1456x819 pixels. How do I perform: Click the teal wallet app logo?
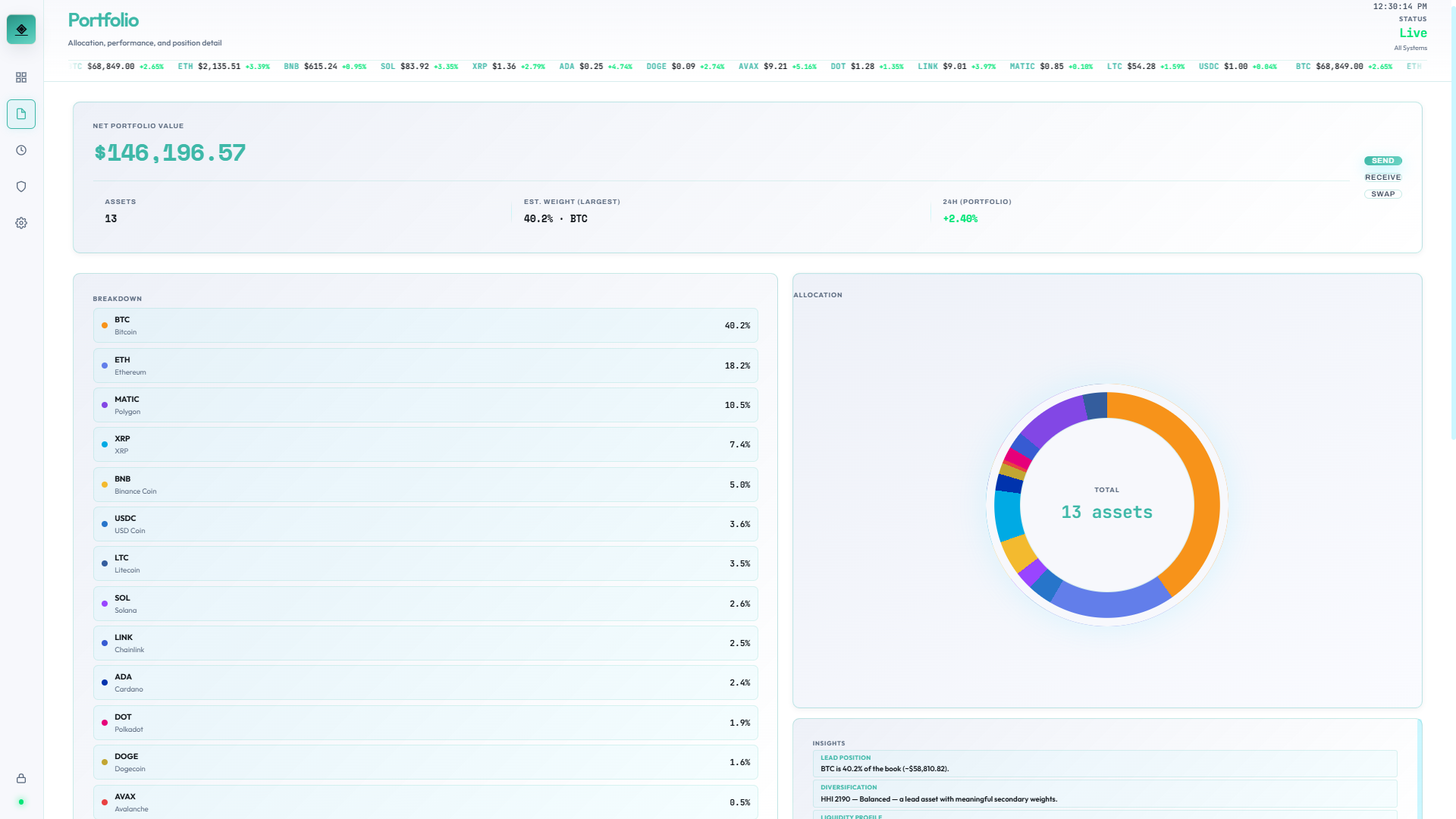pos(21,30)
